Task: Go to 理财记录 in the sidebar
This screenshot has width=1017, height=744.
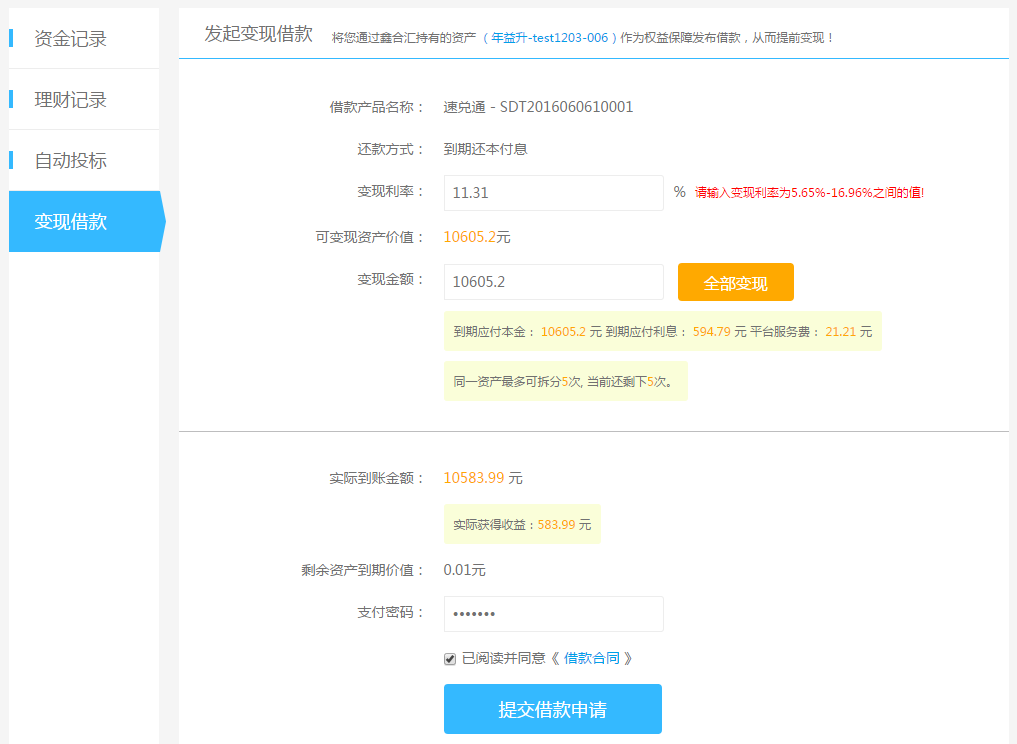Action: tap(70, 100)
